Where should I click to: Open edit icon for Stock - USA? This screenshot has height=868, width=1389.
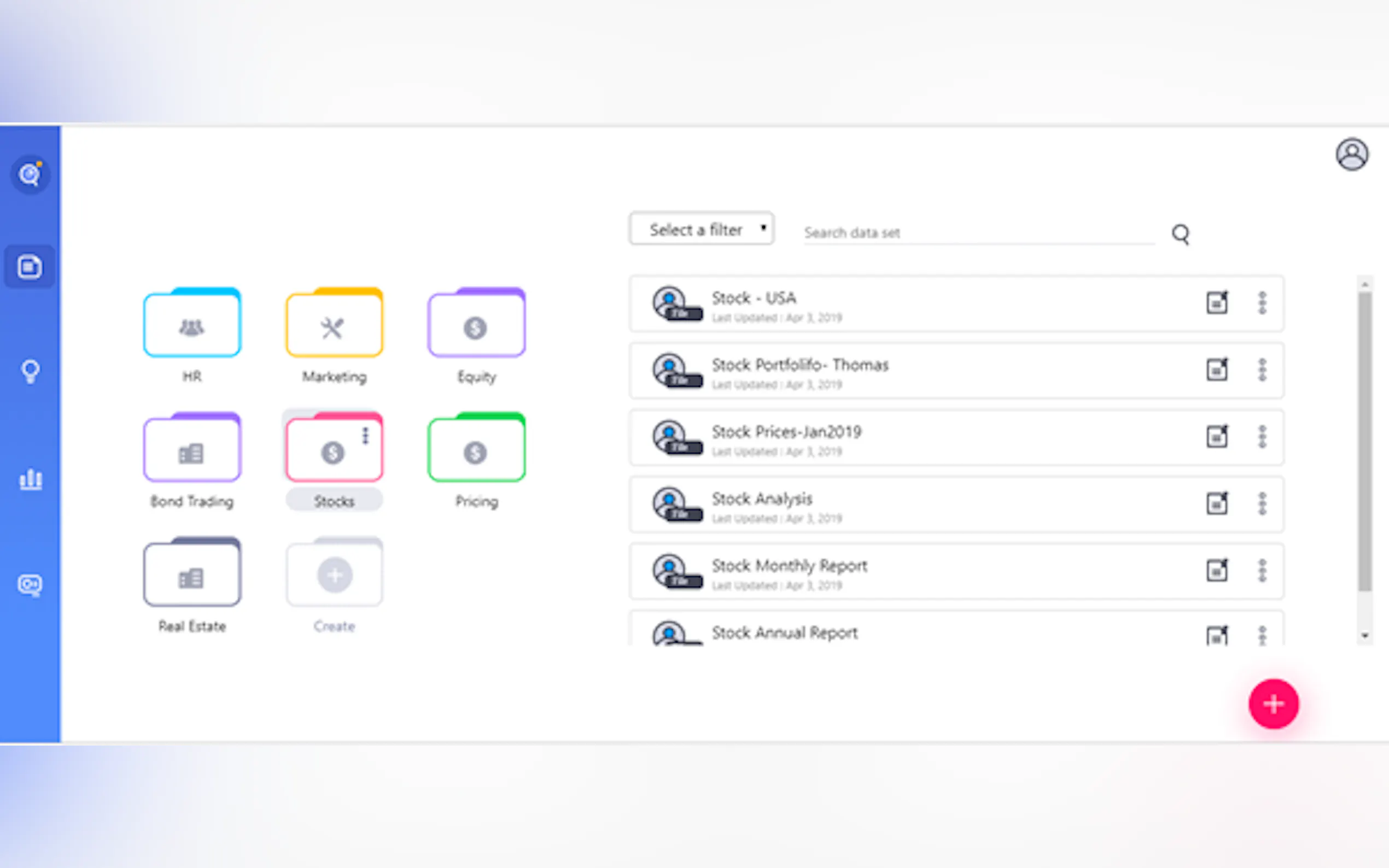pos(1217,302)
